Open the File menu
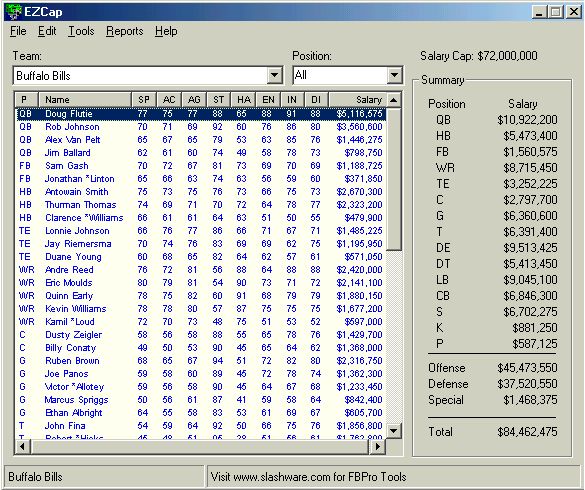The image size is (585, 490). (18, 31)
